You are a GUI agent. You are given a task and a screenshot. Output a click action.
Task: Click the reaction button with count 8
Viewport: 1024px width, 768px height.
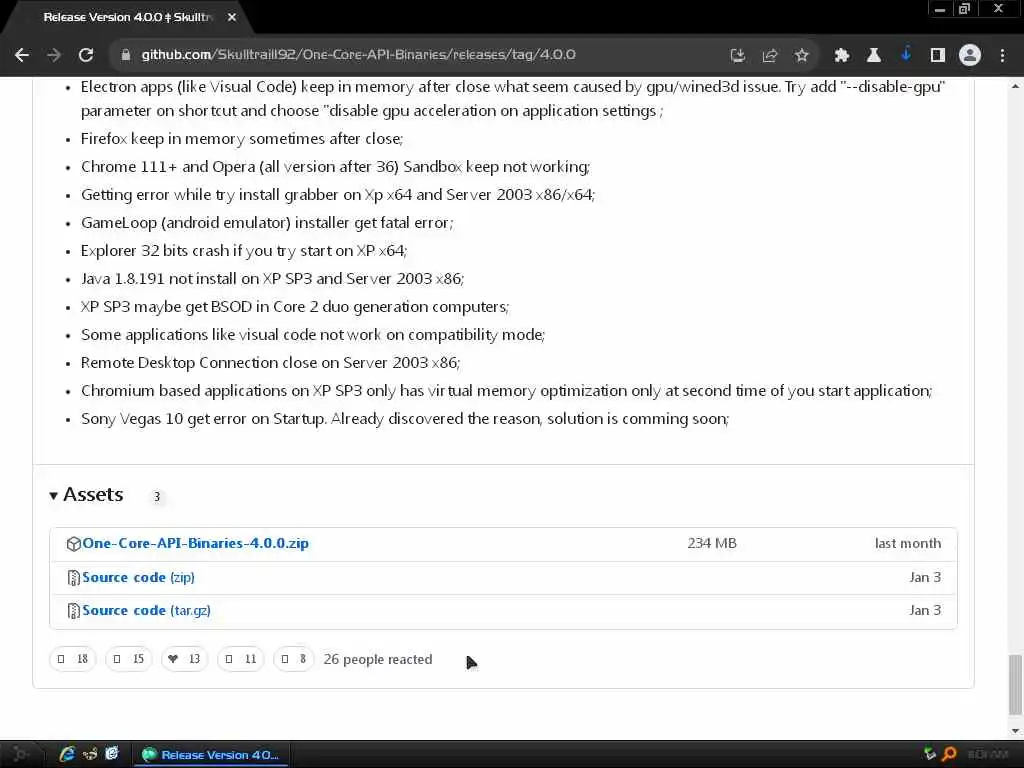click(x=294, y=659)
